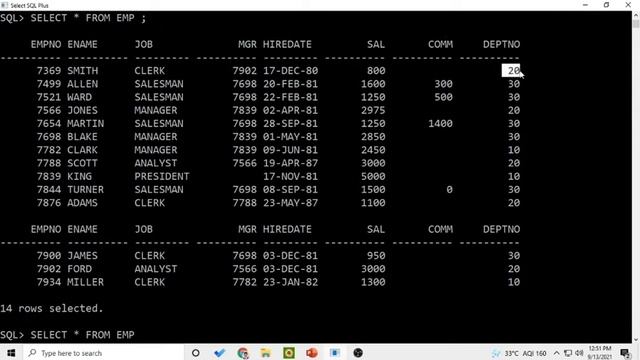Close the SQL Plus window

click(628, 5)
